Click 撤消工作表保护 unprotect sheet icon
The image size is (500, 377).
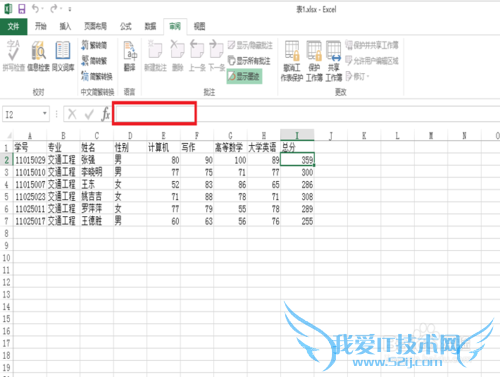(x=292, y=61)
